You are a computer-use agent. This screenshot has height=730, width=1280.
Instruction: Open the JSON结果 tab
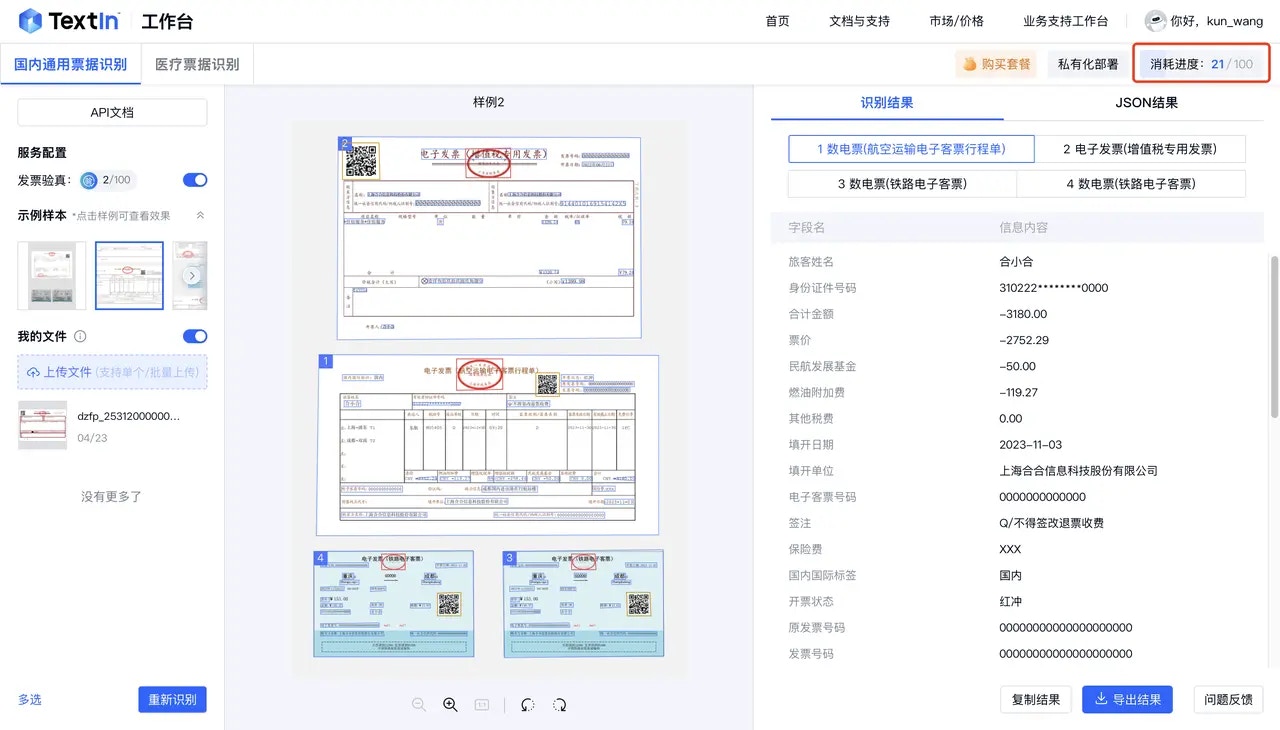(x=1147, y=102)
